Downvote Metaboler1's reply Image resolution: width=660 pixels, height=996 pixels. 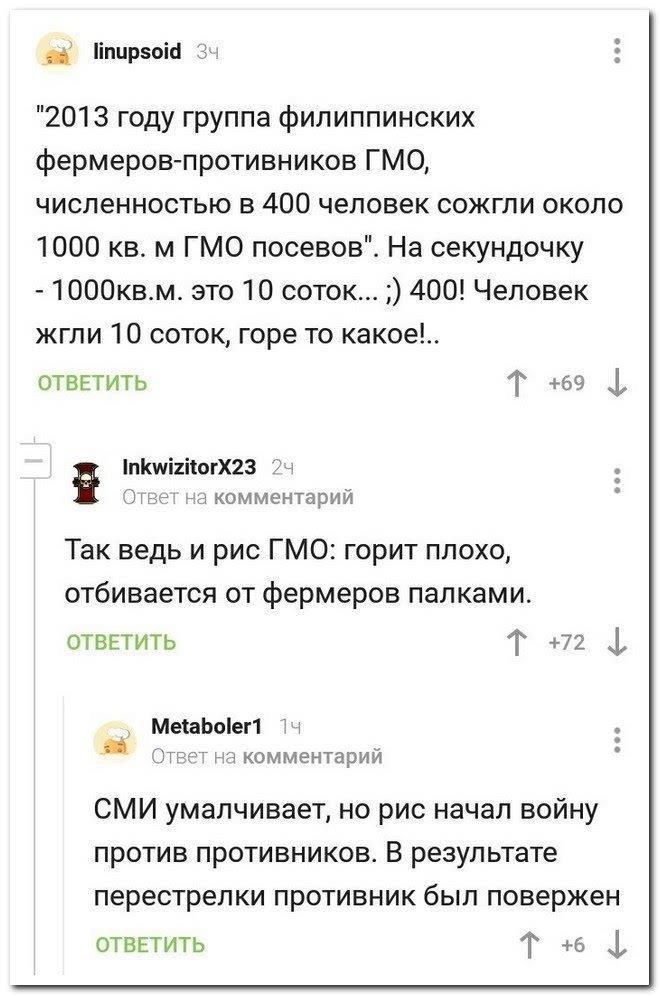pyautogui.click(x=617, y=943)
